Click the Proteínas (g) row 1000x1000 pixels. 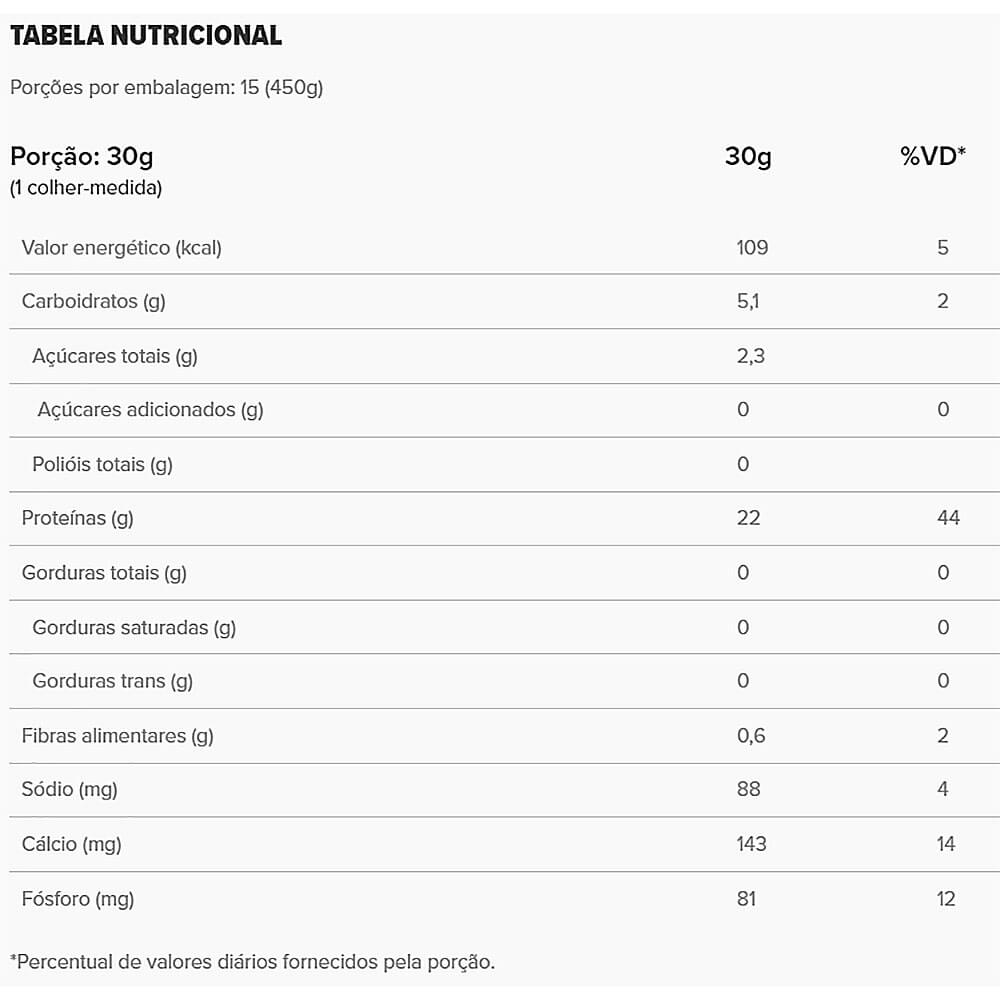tap(78, 518)
